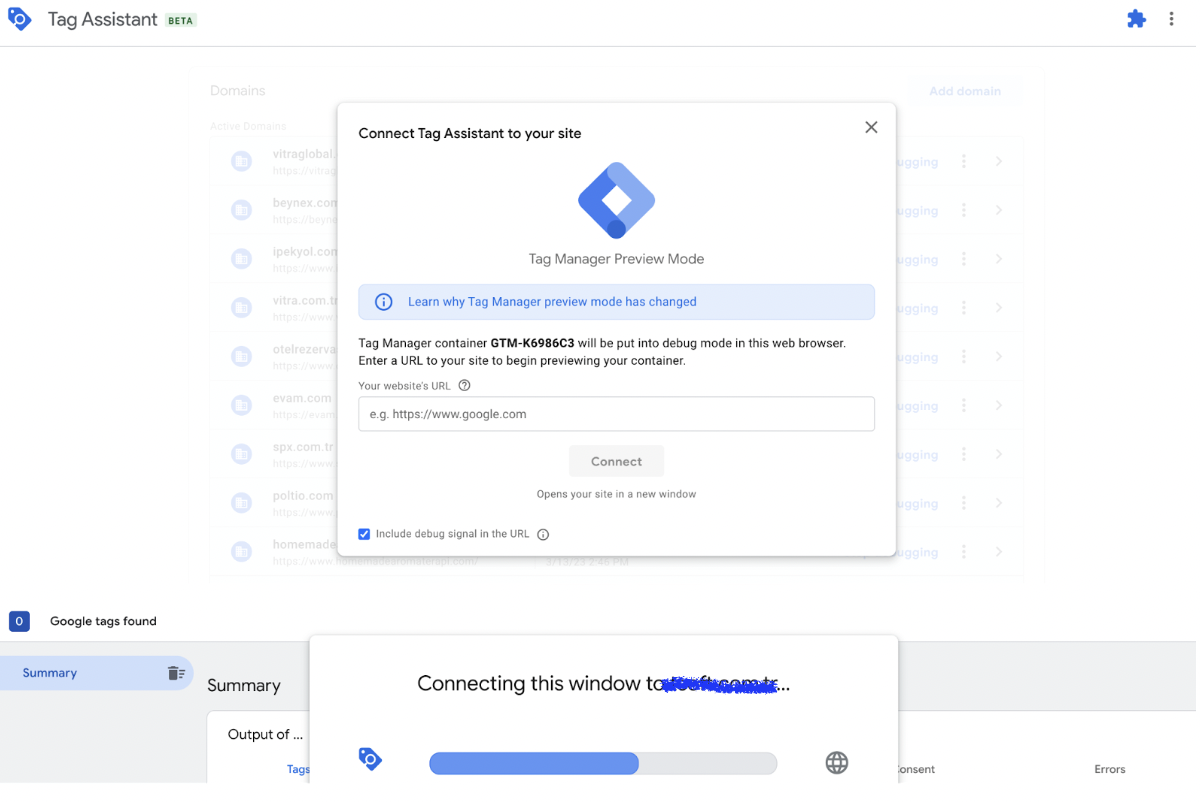Click domain icon for spx.com.tr row
The image size is (1200, 802).
pos(241,454)
